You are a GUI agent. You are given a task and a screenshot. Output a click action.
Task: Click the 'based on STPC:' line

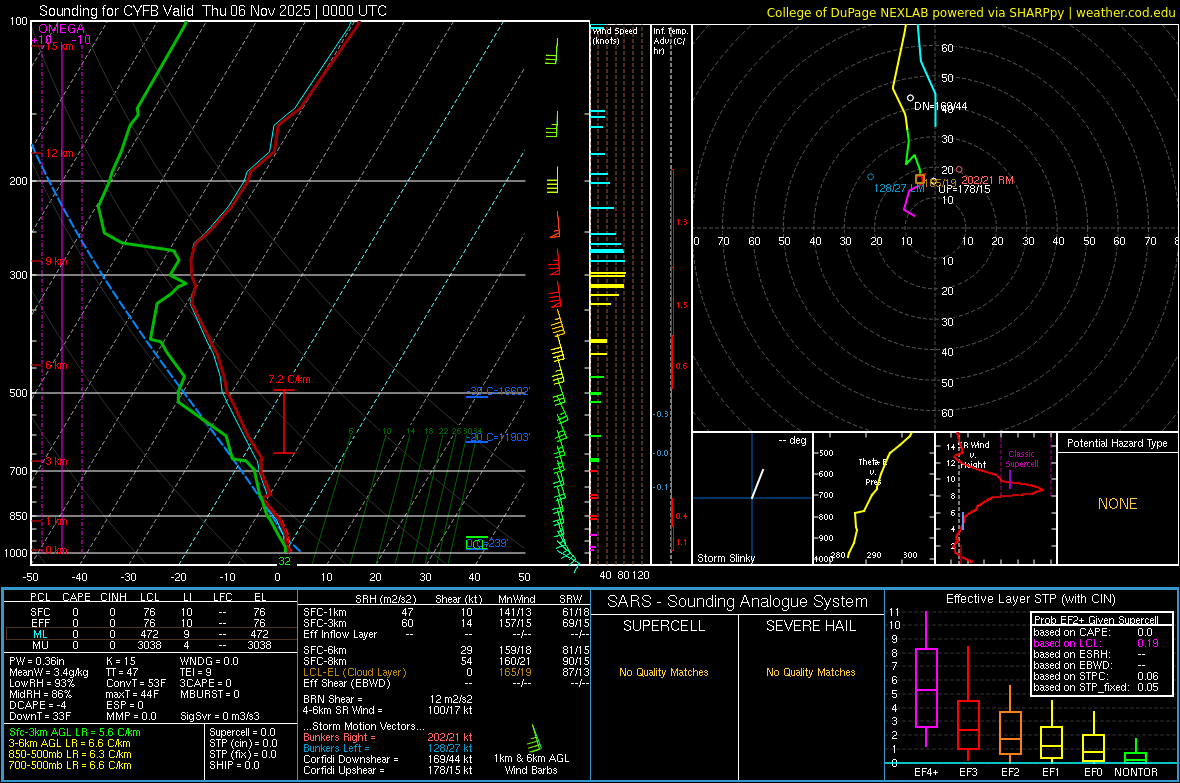point(1096,676)
